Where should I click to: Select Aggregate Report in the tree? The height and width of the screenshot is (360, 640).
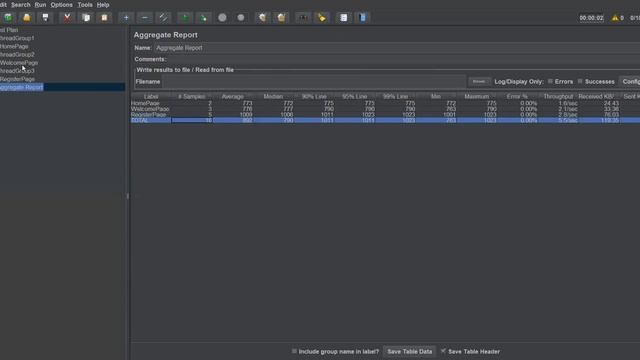coord(21,87)
